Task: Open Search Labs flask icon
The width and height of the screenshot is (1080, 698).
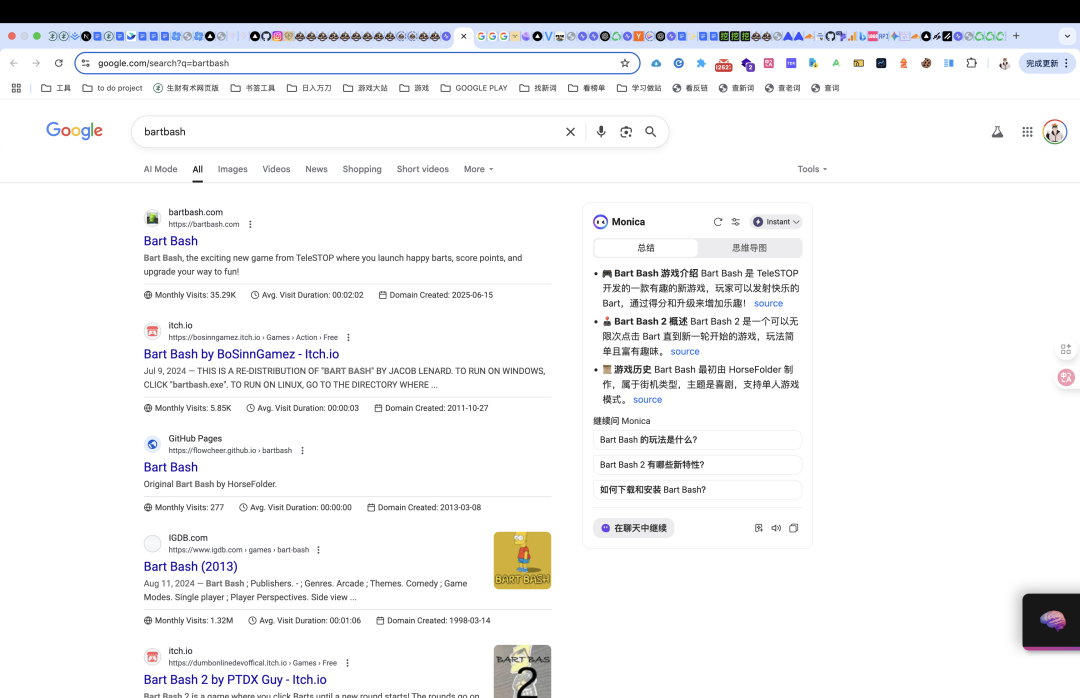Action: pyautogui.click(x=997, y=132)
